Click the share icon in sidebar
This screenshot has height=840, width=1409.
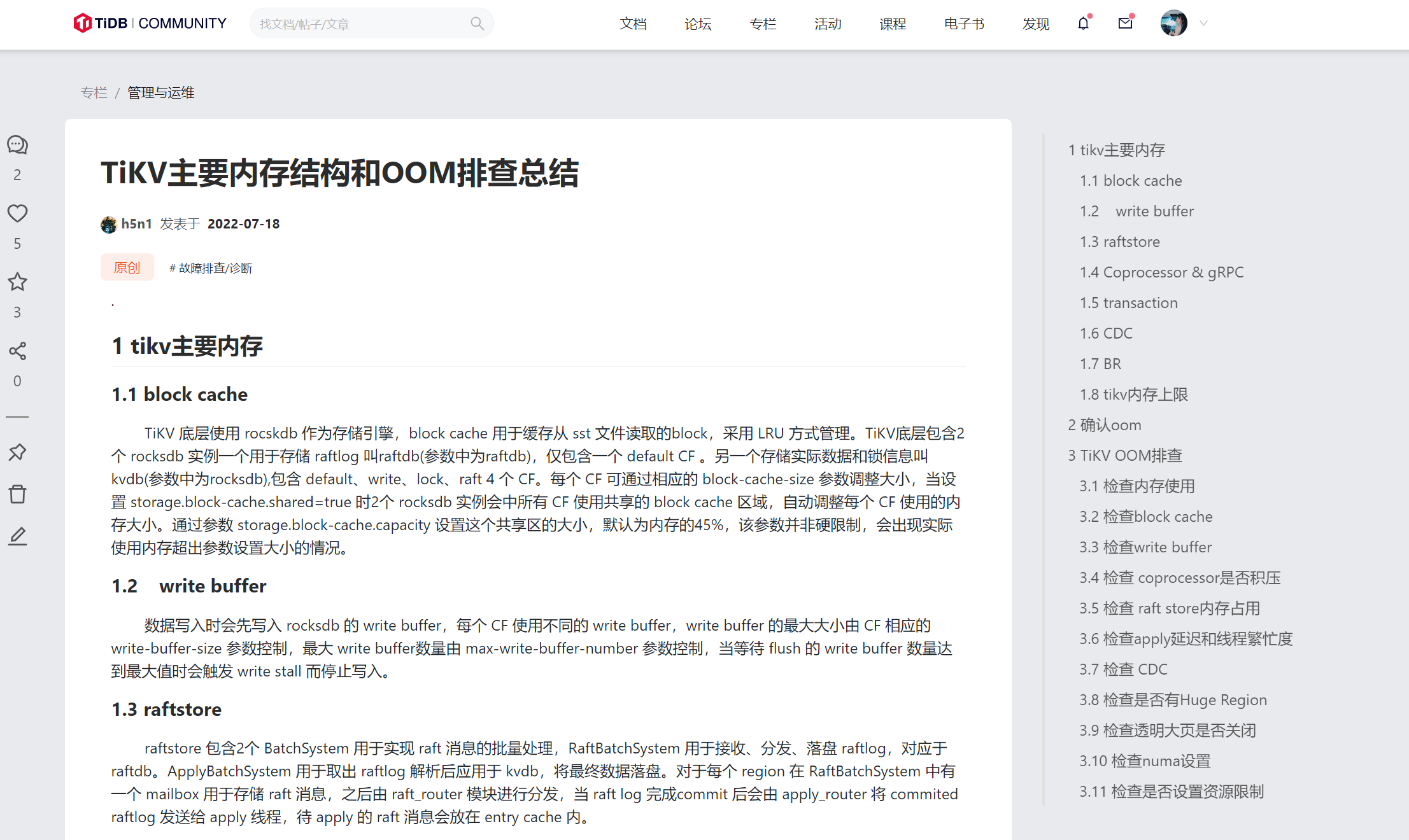(17, 351)
